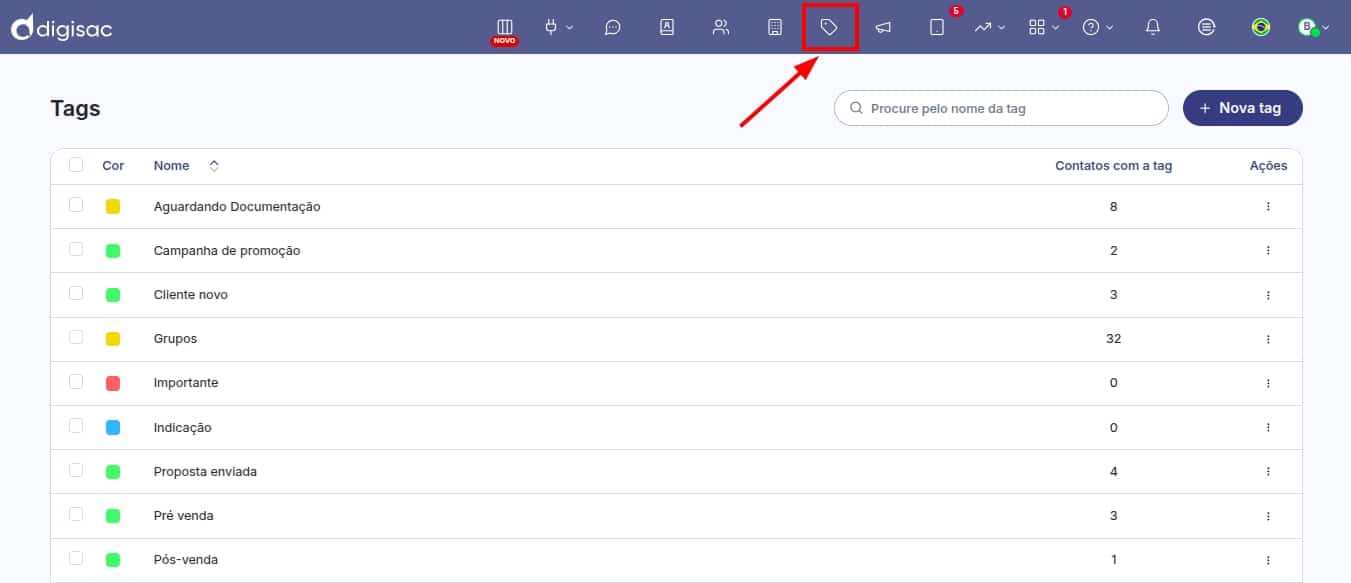Open the help question-mark dropdown
This screenshot has height=583, width=1351.
coord(1098,28)
